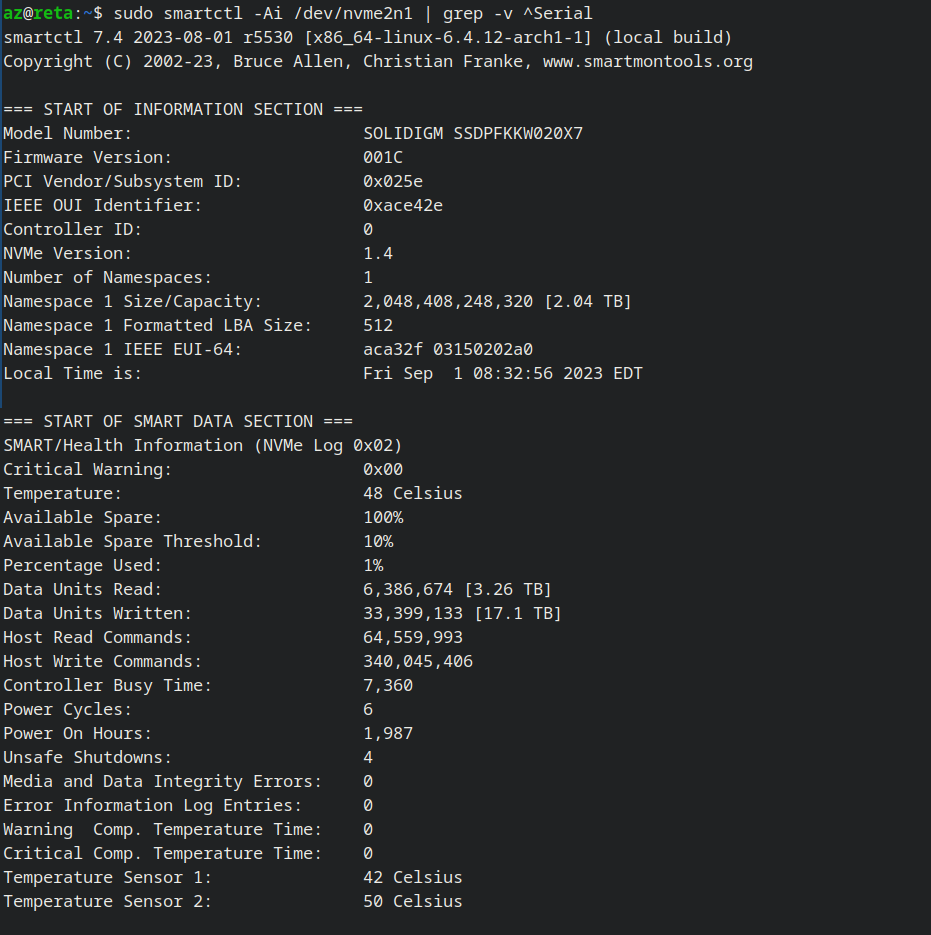Click the firmware version value 001C
The width and height of the screenshot is (931, 935).
pyautogui.click(x=383, y=157)
